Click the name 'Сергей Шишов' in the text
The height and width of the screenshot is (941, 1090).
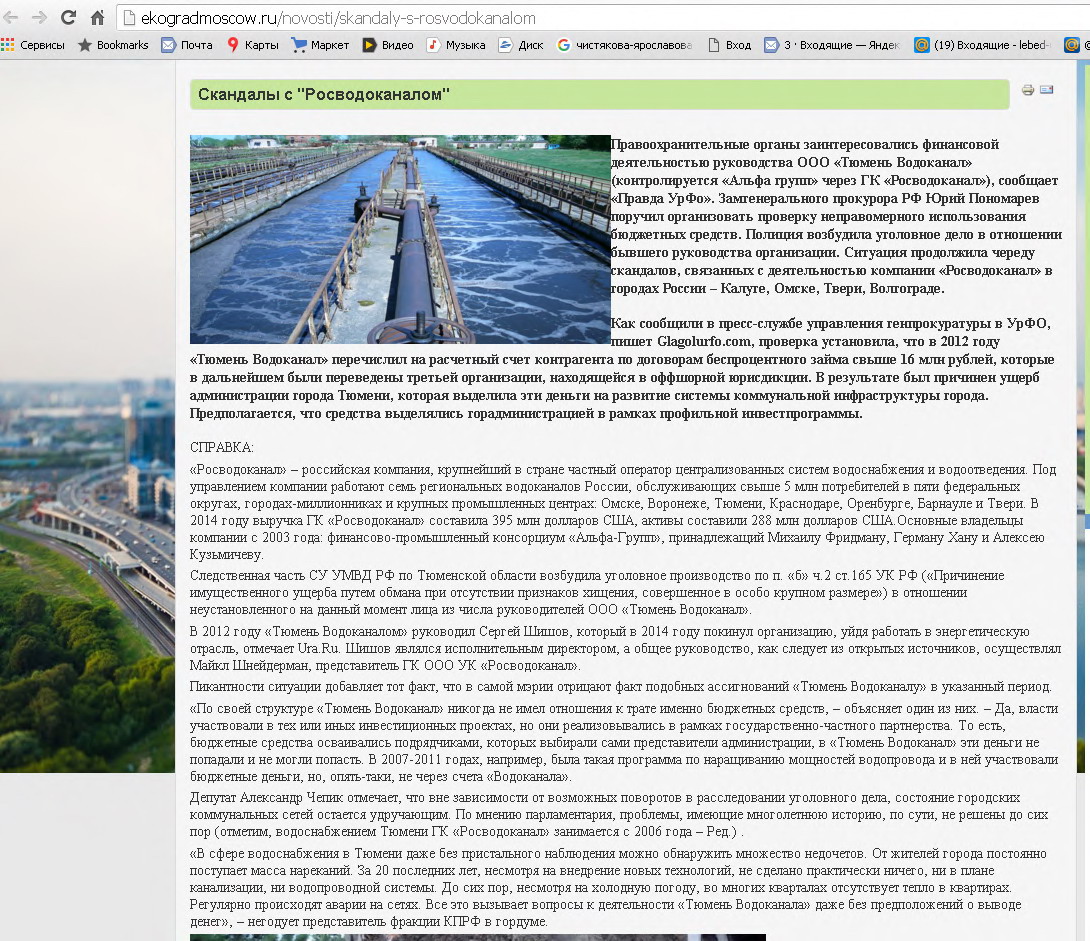[524, 632]
